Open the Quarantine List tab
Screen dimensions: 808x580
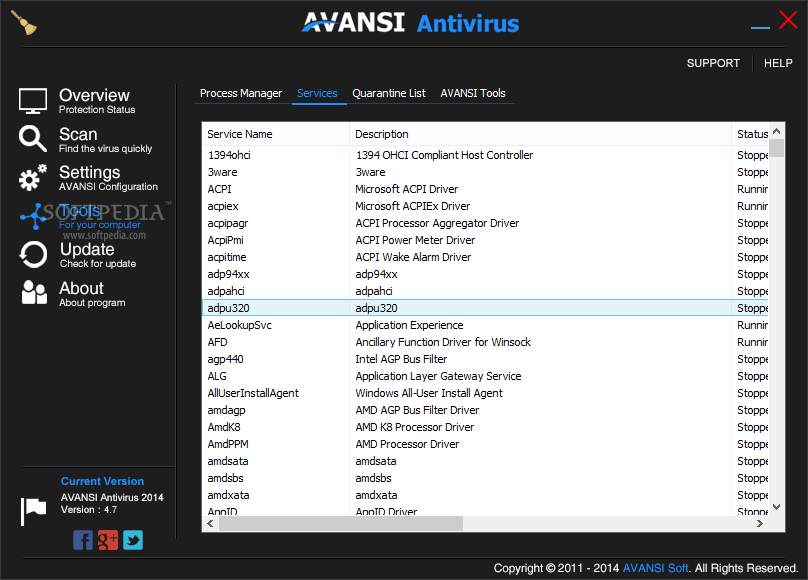[x=389, y=93]
